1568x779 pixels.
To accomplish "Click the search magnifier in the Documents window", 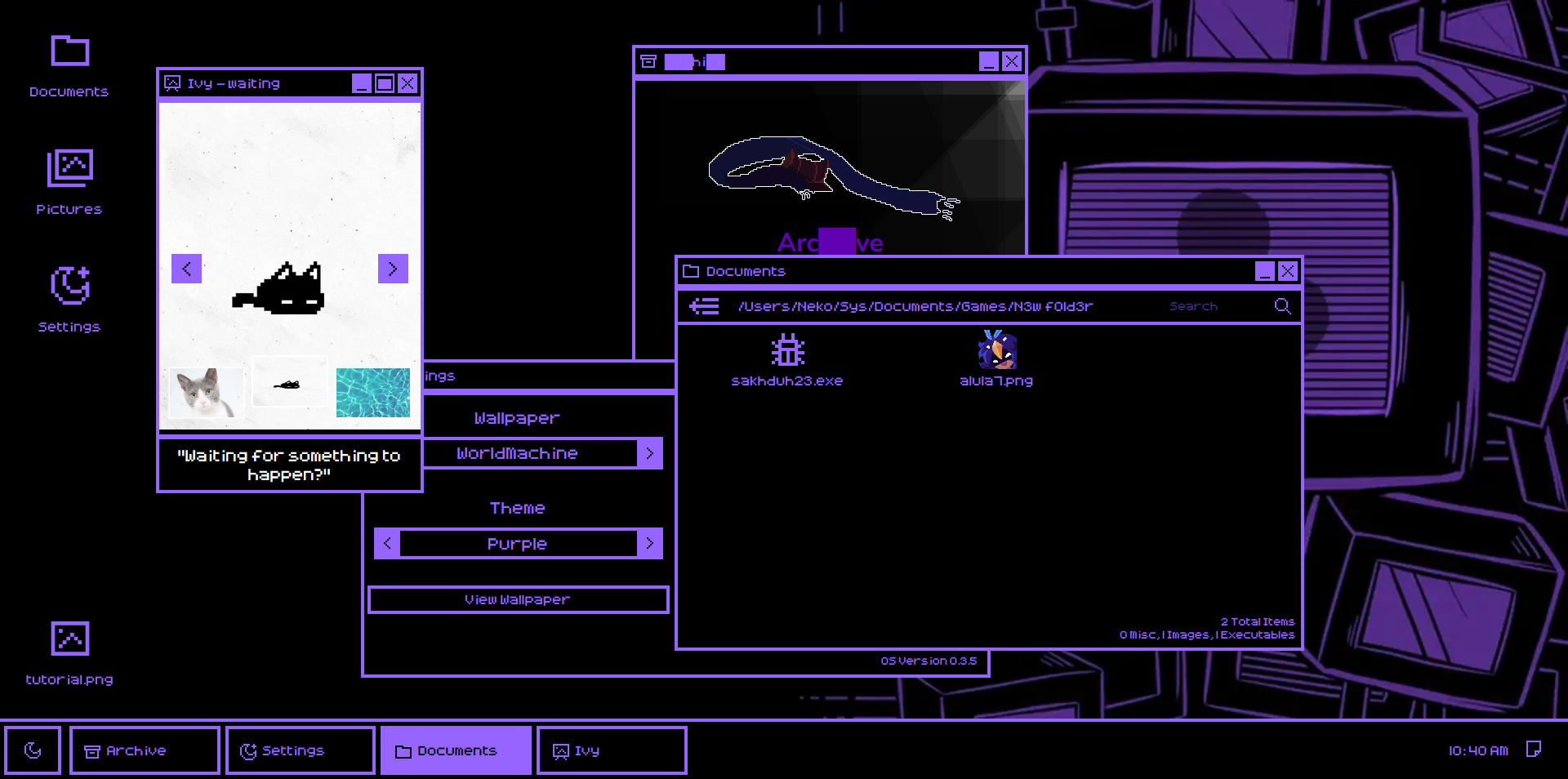I will click(1282, 306).
